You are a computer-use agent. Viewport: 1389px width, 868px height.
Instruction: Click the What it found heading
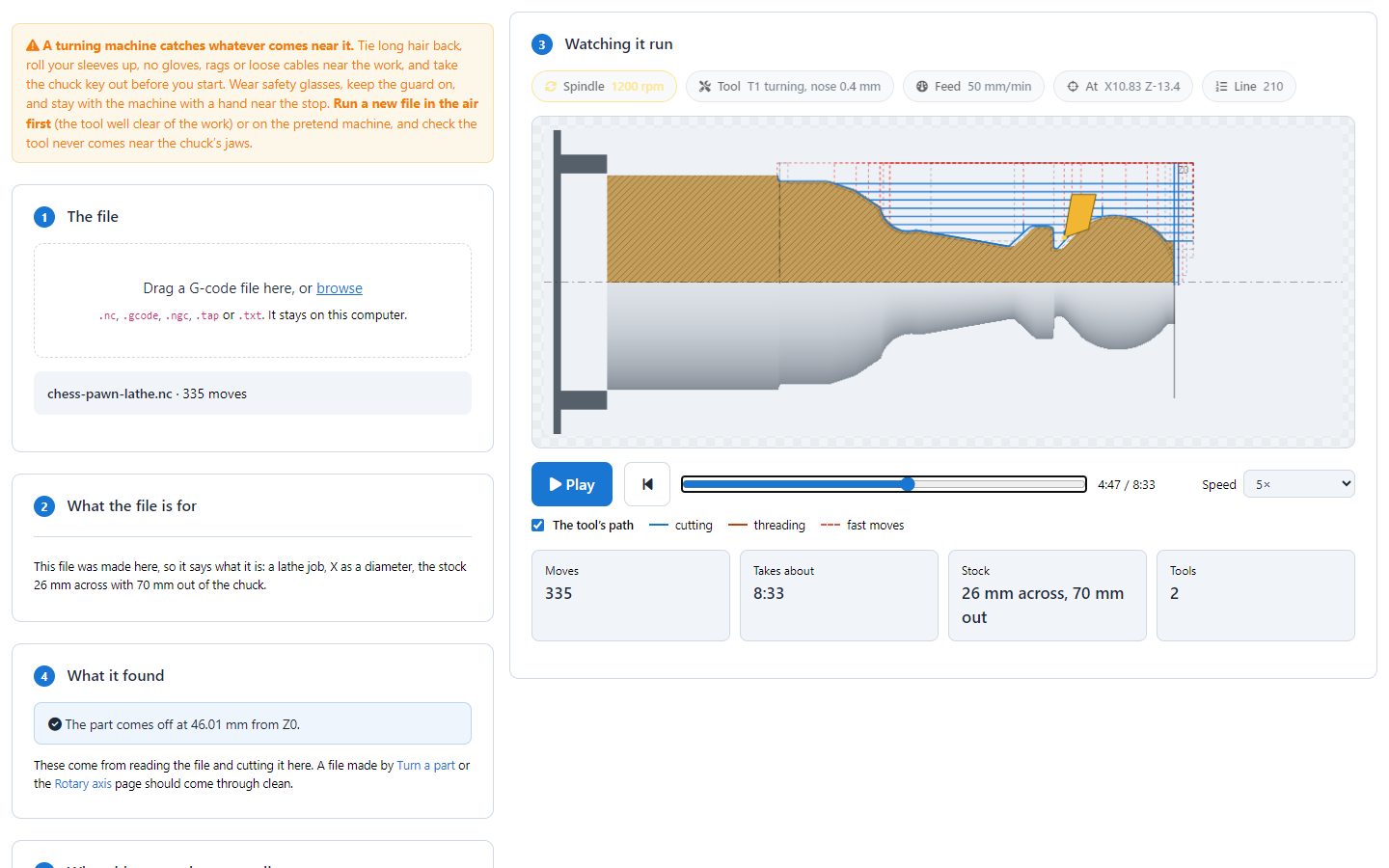pos(116,676)
